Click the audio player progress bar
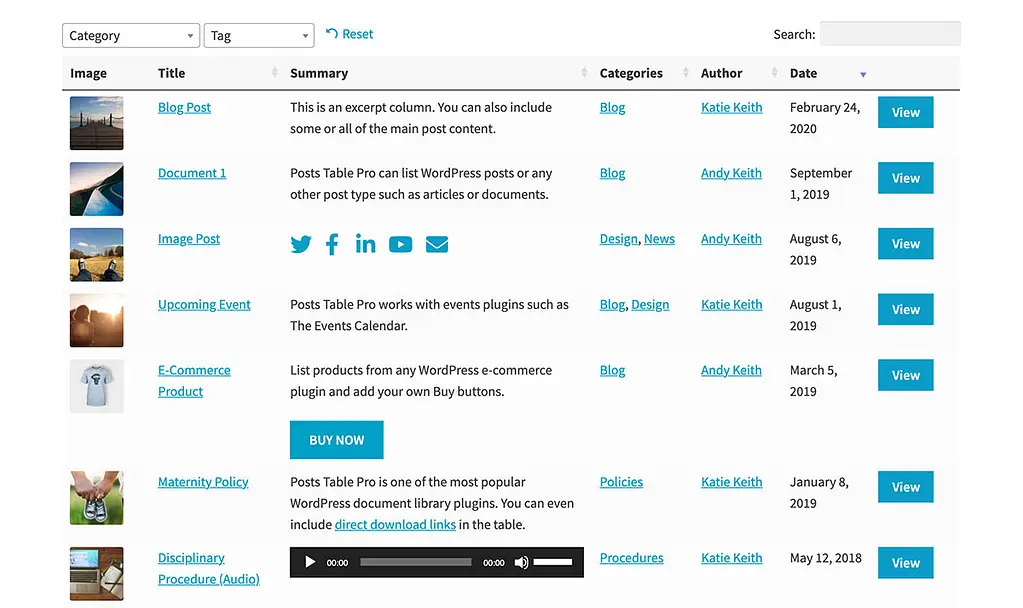1023x608 pixels. pyautogui.click(x=416, y=562)
